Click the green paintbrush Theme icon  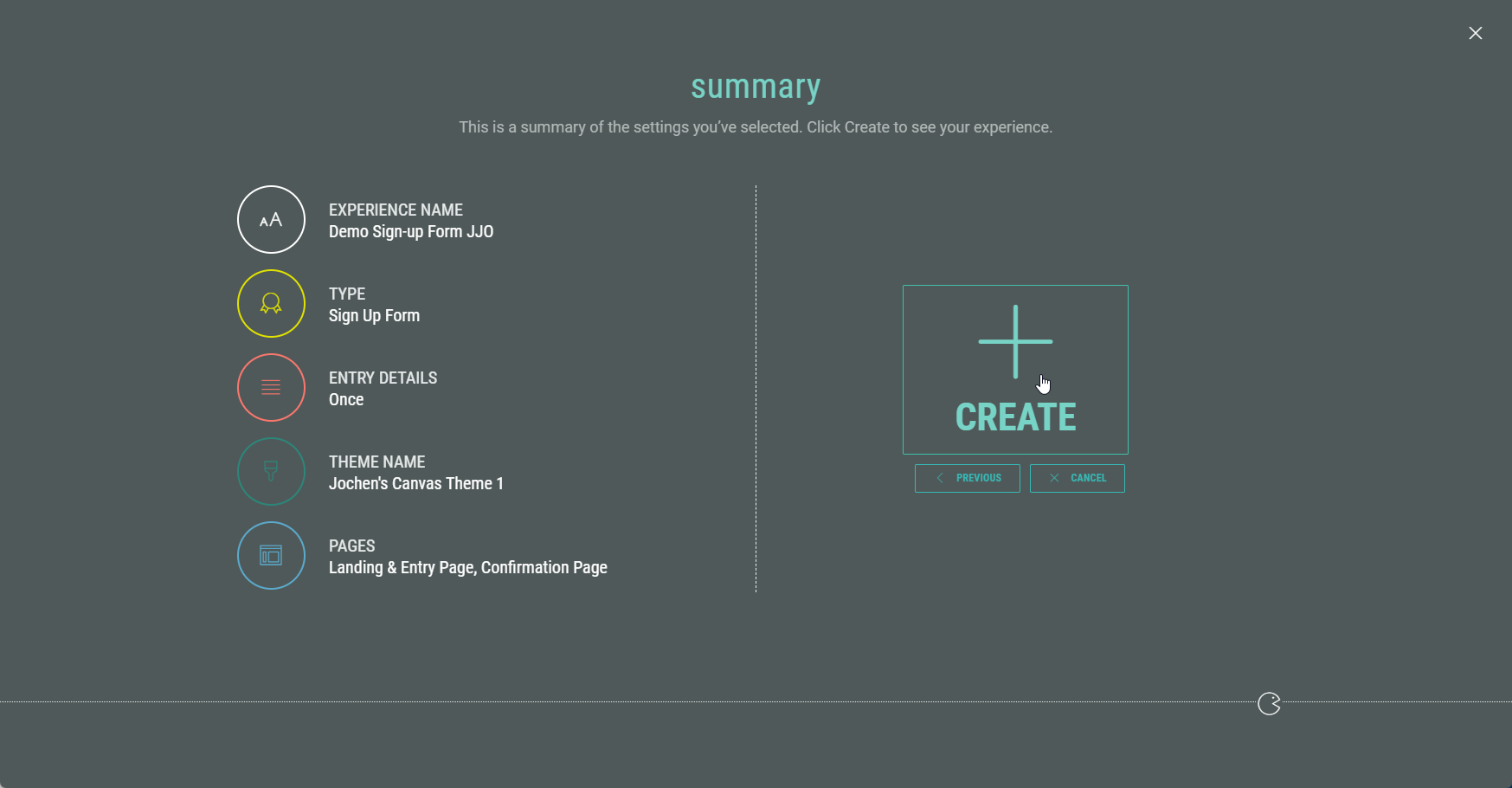(271, 472)
